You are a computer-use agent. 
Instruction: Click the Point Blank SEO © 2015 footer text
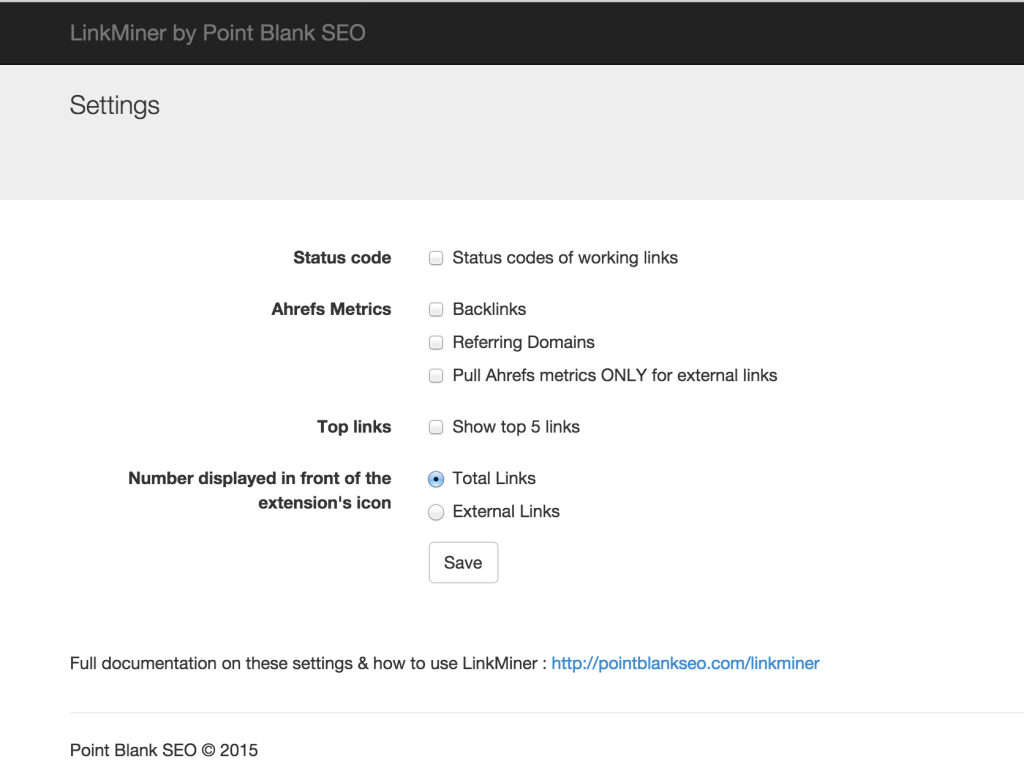(164, 750)
